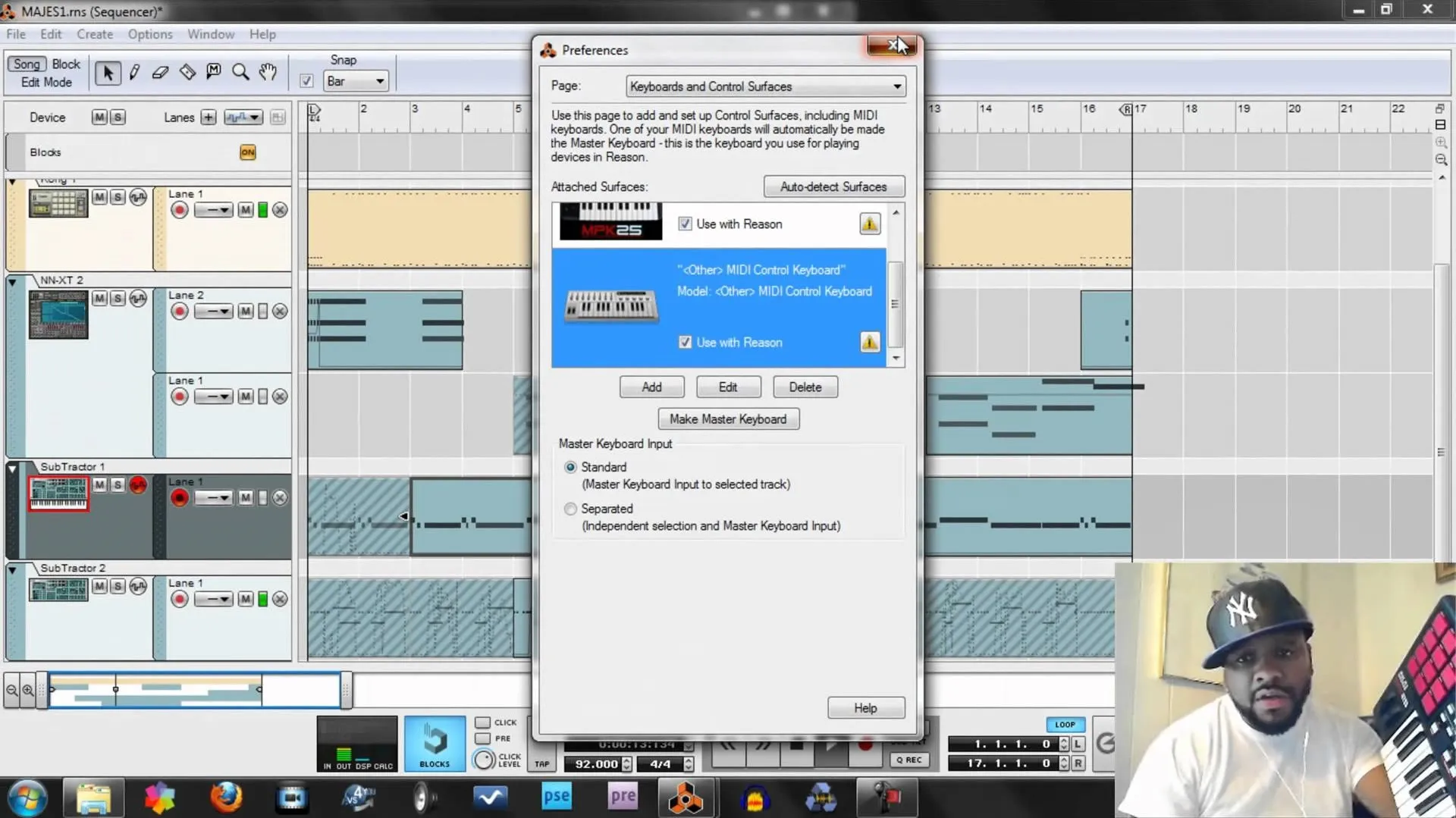The image size is (1456, 818).
Task: Open the Edit menu
Action: 51,34
